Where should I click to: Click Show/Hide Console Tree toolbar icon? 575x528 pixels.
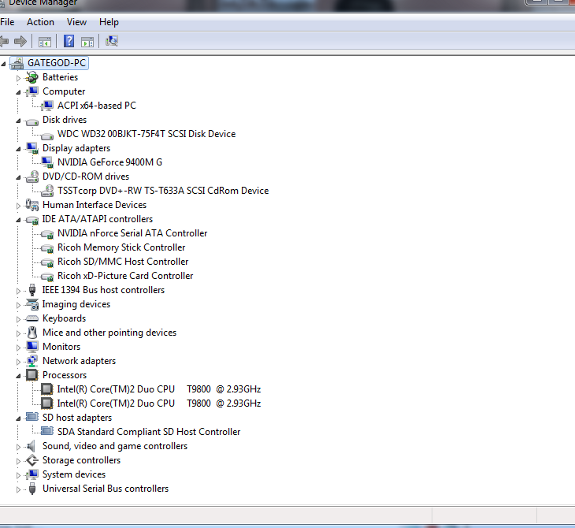45,41
